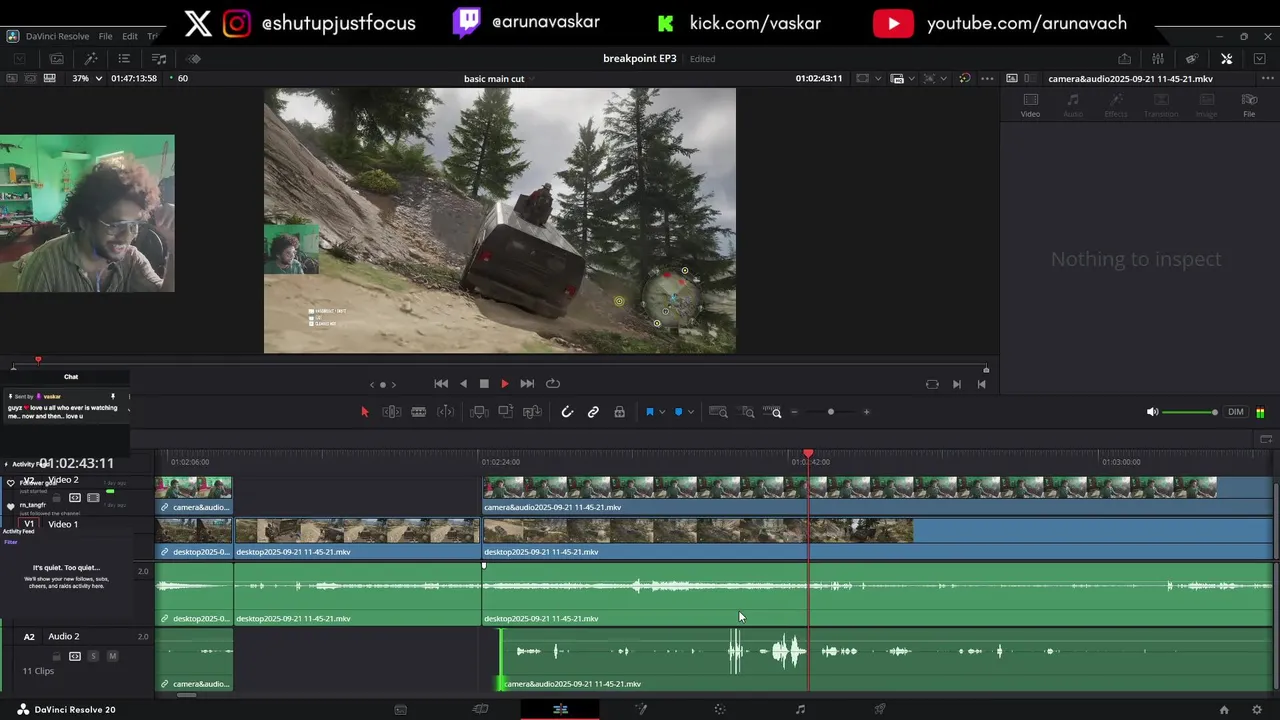
Task: Open the Color page icon
Action: [720, 709]
